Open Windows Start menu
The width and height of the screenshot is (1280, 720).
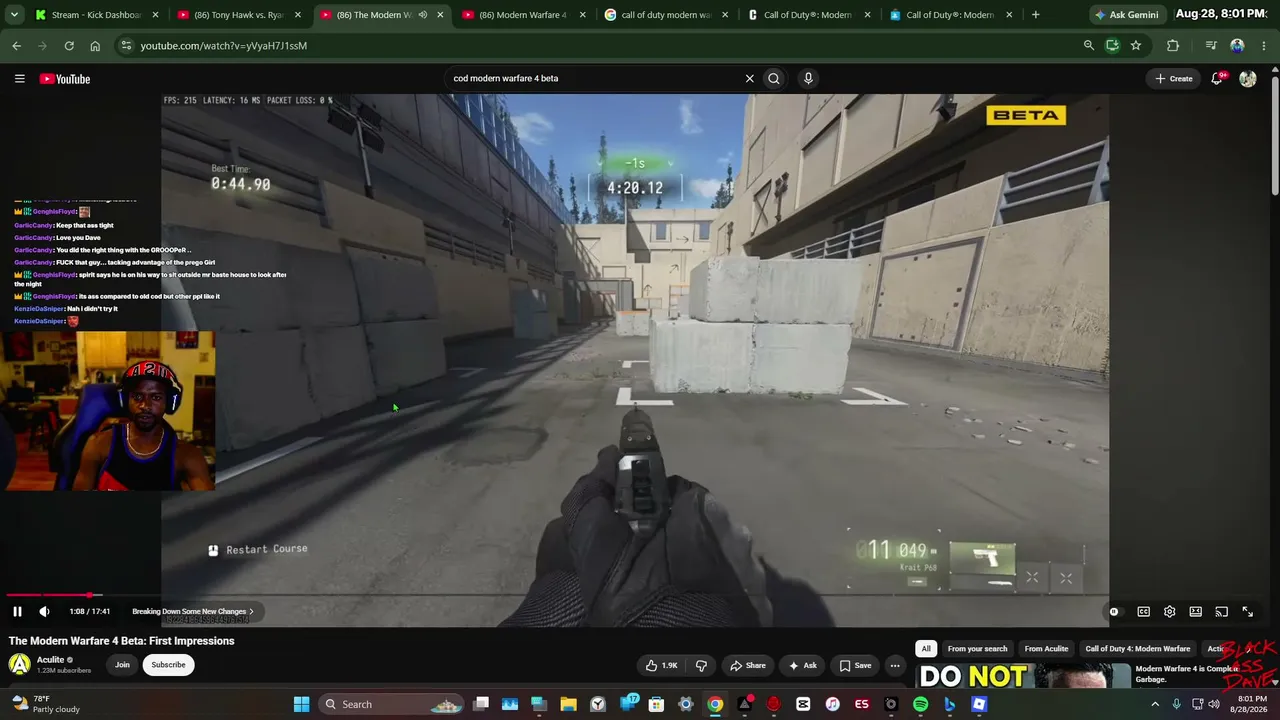pos(301,704)
